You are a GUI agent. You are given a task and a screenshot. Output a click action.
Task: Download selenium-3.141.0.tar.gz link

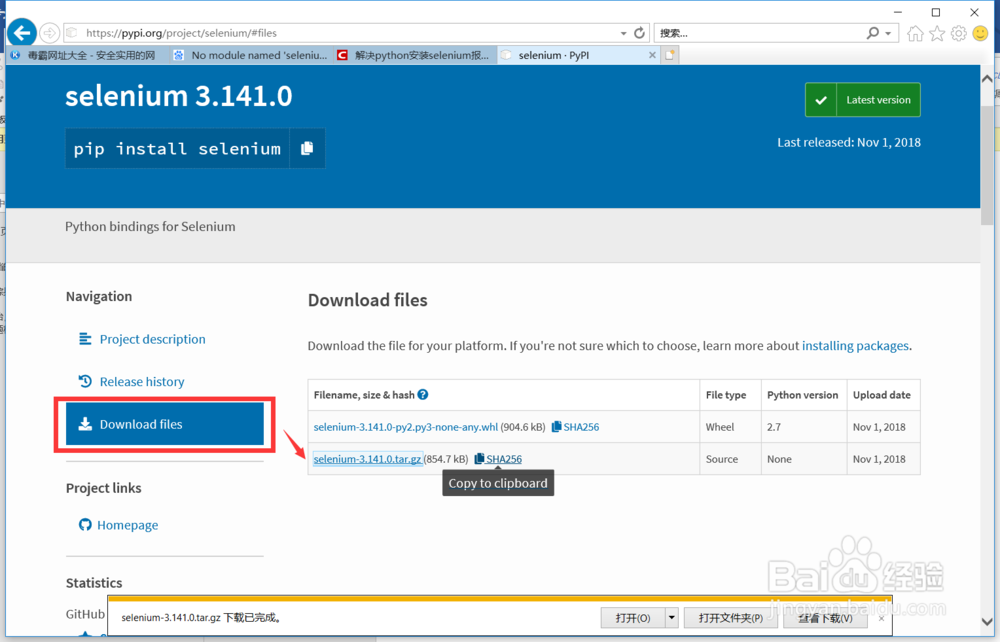(x=367, y=458)
